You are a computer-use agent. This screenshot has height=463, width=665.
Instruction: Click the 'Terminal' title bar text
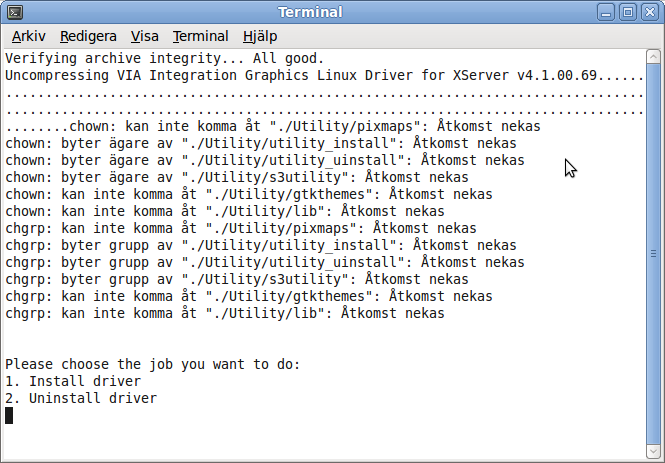tap(310, 12)
